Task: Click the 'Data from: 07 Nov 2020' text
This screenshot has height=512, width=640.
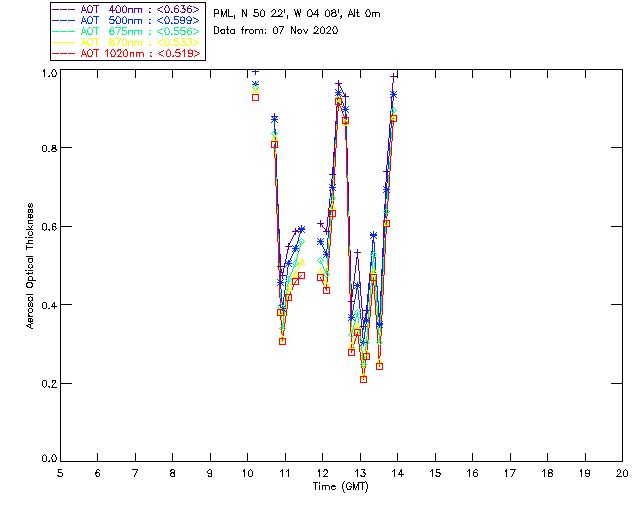Action: (x=276, y=30)
